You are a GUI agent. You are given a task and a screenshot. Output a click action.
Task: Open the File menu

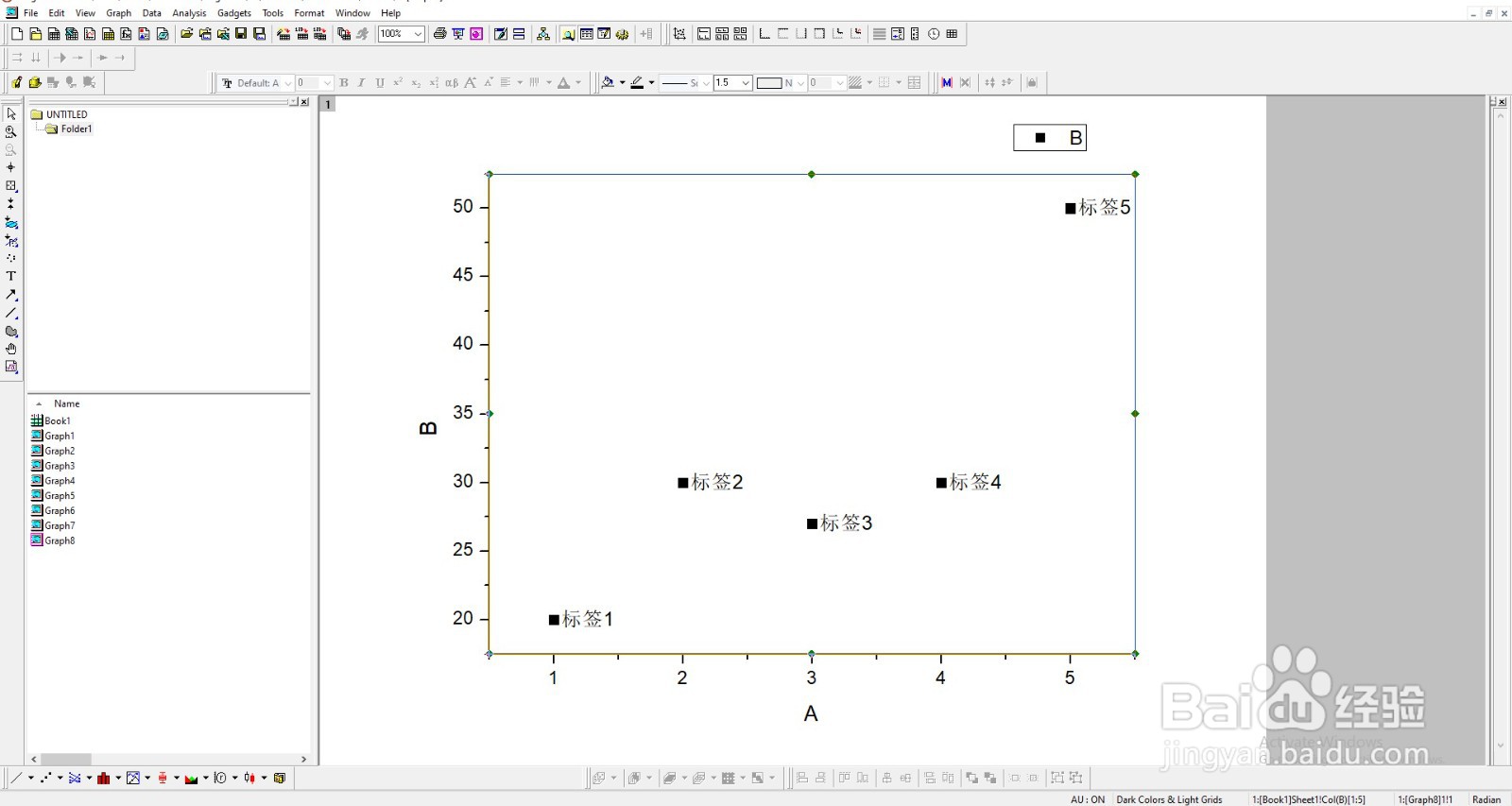30,13
